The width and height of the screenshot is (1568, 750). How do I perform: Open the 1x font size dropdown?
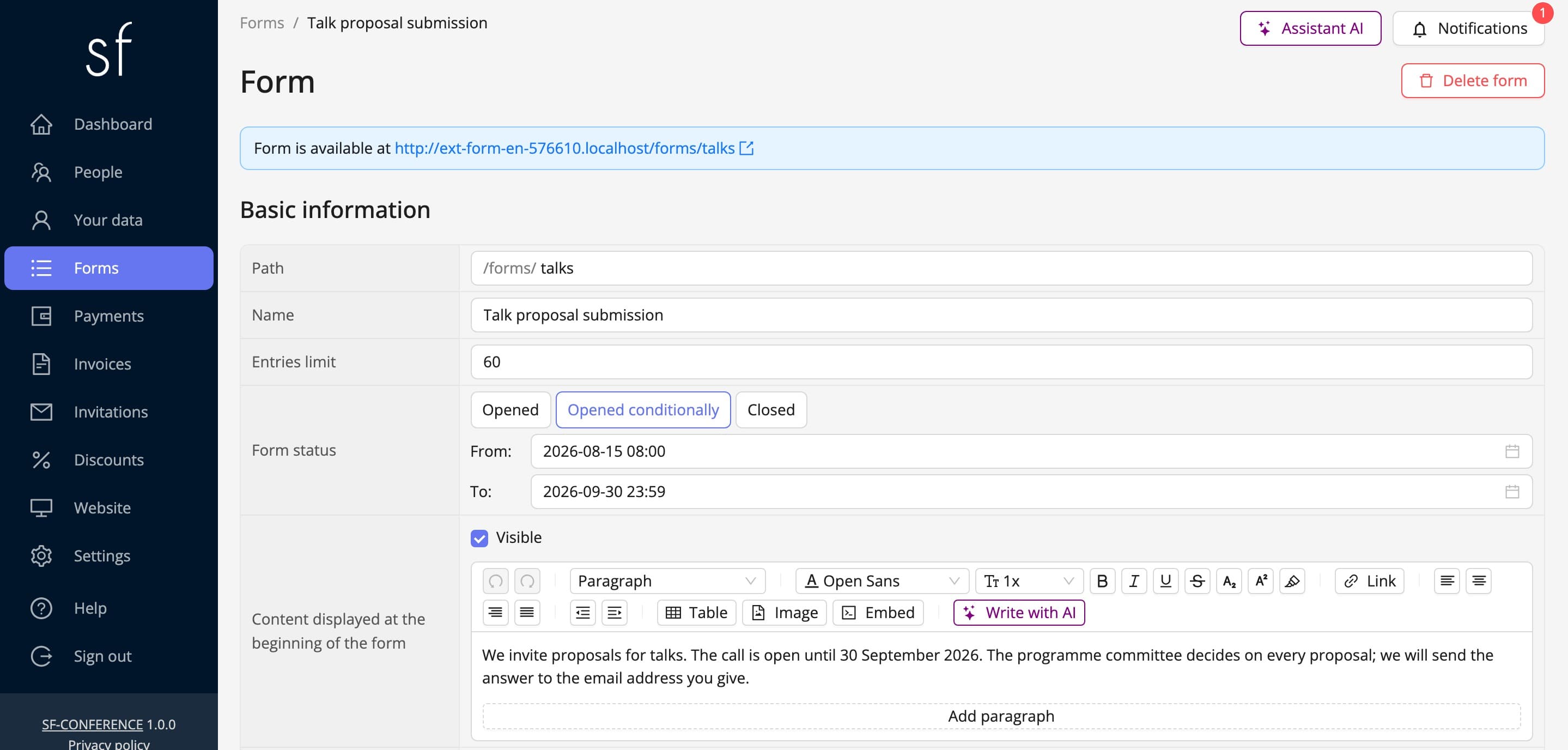pos(1029,581)
